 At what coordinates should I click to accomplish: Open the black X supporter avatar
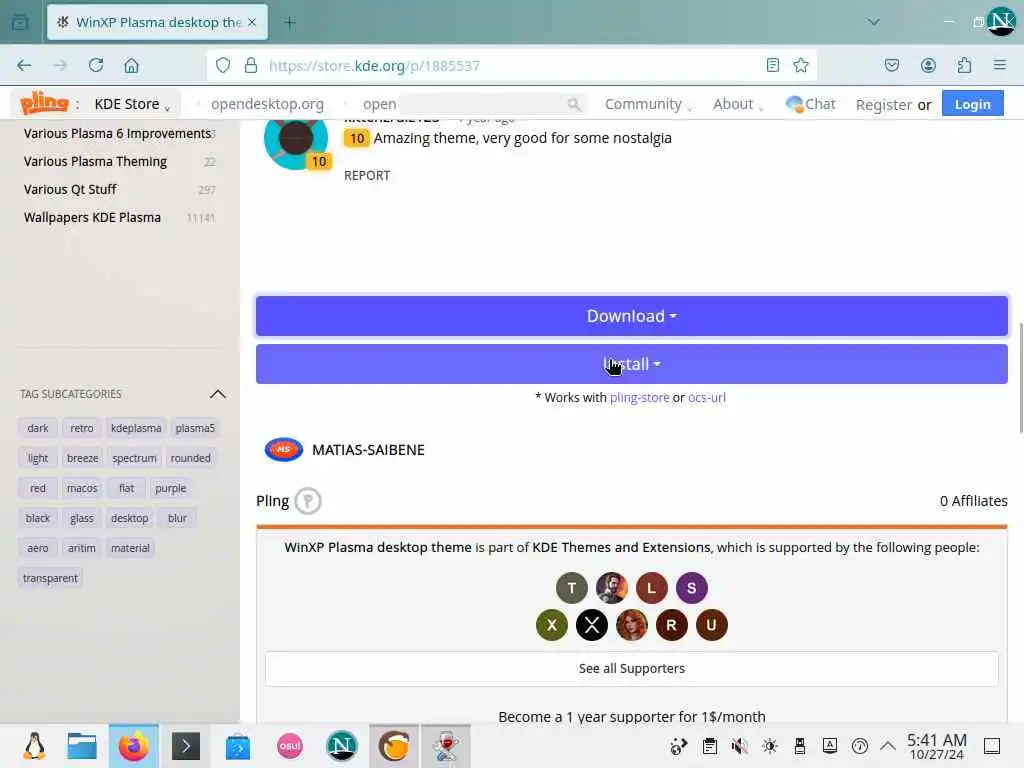pos(592,625)
